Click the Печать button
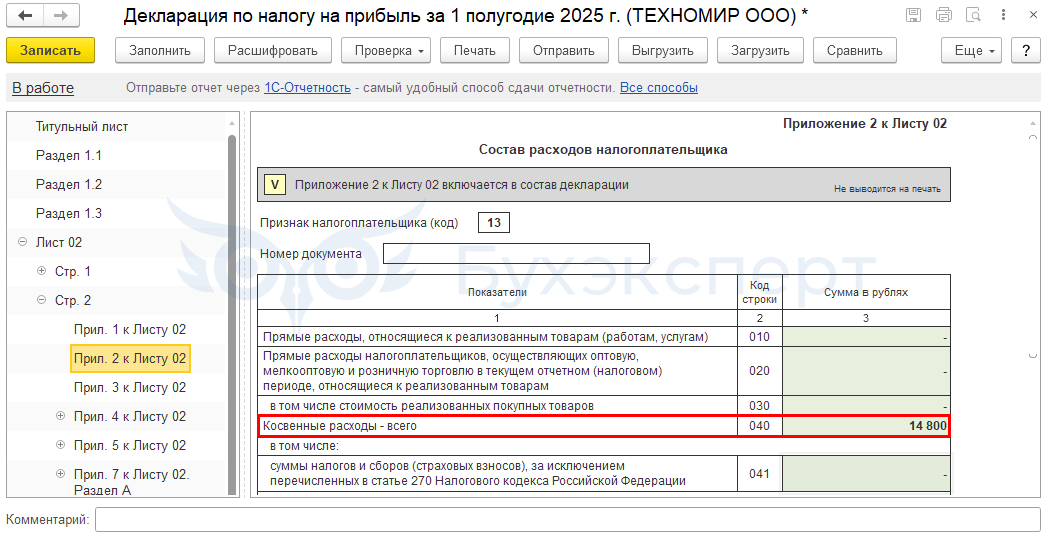The height and width of the screenshot is (534, 1043). click(x=475, y=51)
